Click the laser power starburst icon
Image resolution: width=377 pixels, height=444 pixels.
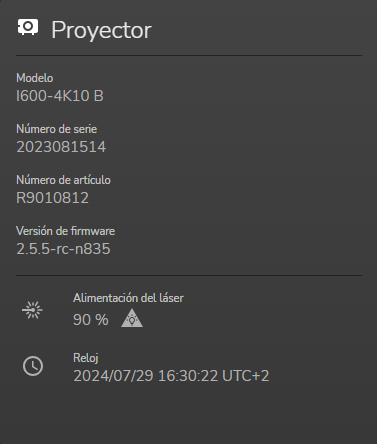click(x=32, y=310)
